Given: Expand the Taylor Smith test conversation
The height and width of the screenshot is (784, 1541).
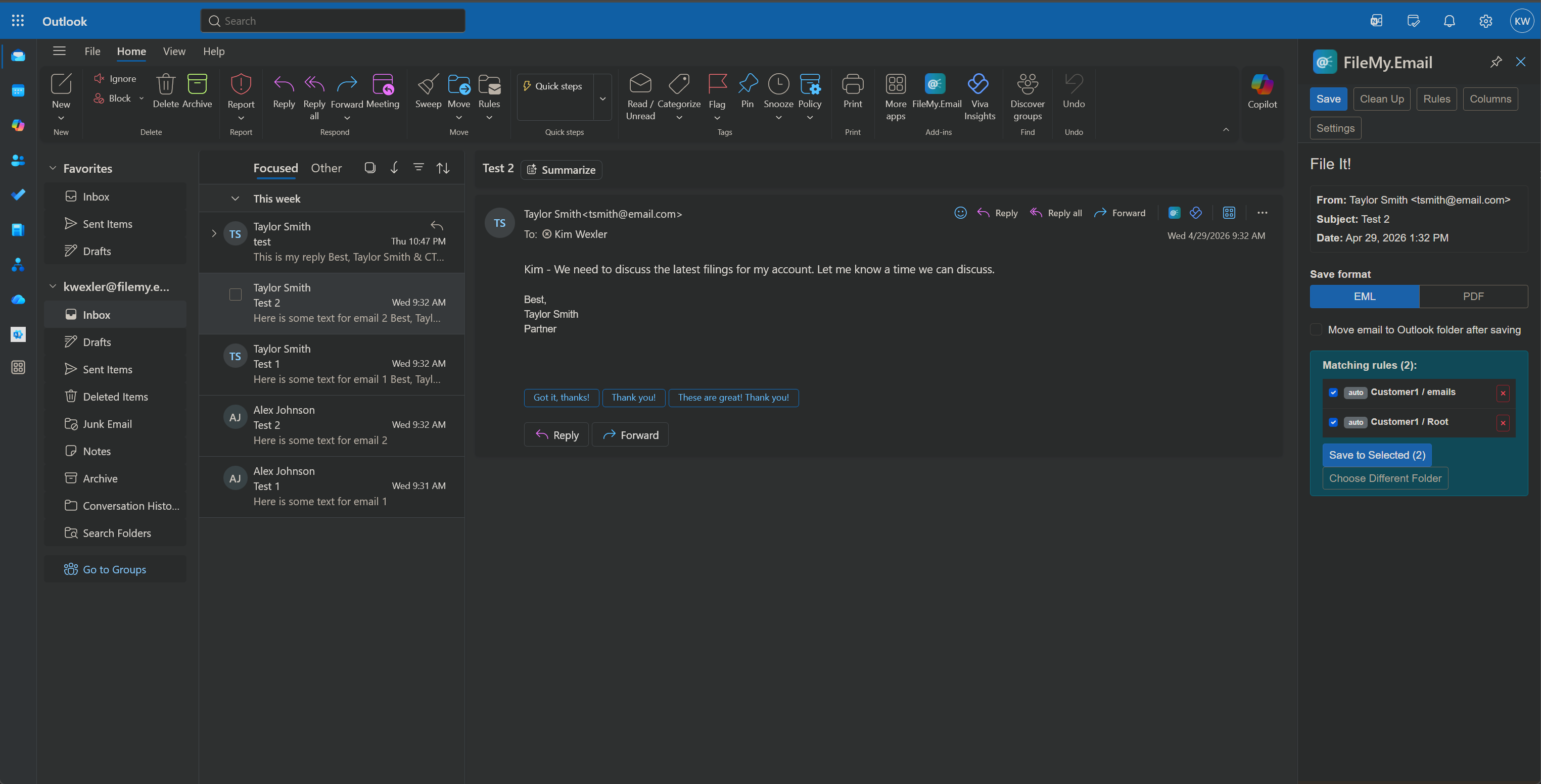Looking at the screenshot, I should [214, 234].
